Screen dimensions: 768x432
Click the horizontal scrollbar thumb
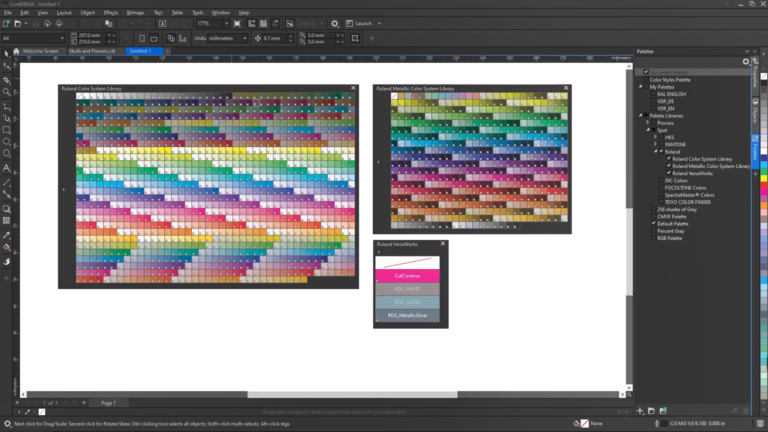[x=352, y=394]
